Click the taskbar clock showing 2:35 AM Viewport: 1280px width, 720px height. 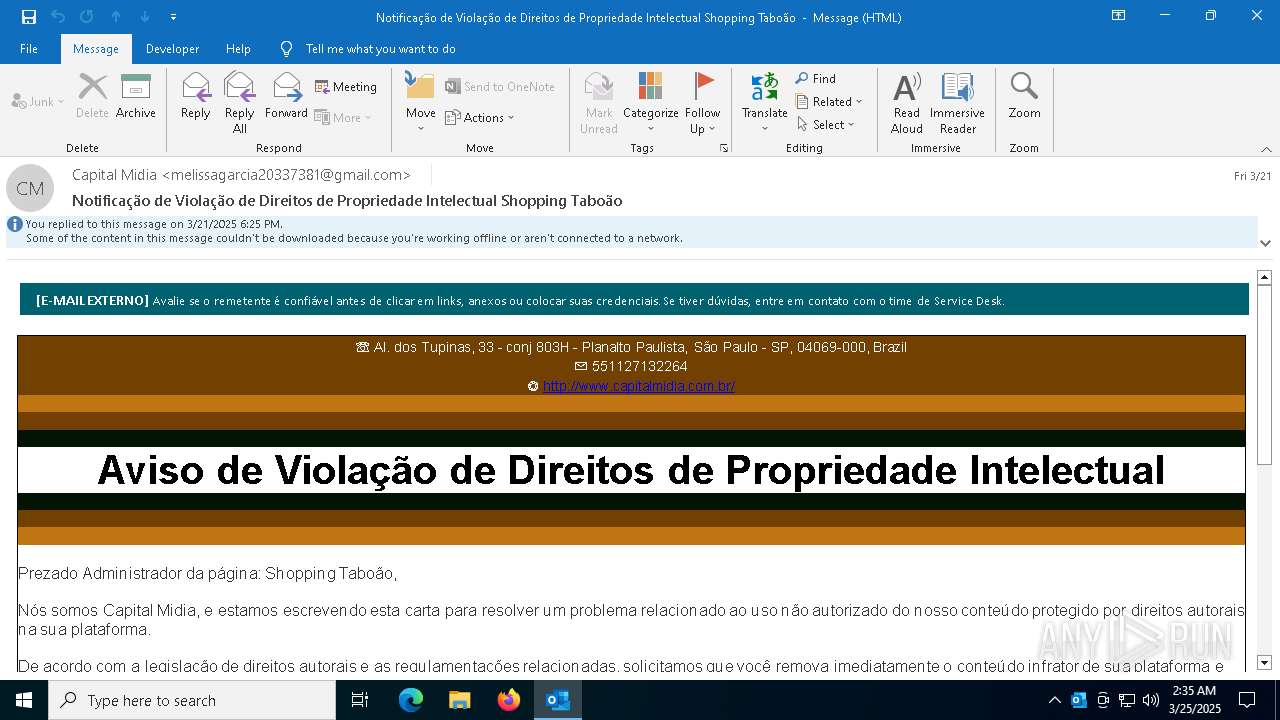tap(1194, 700)
